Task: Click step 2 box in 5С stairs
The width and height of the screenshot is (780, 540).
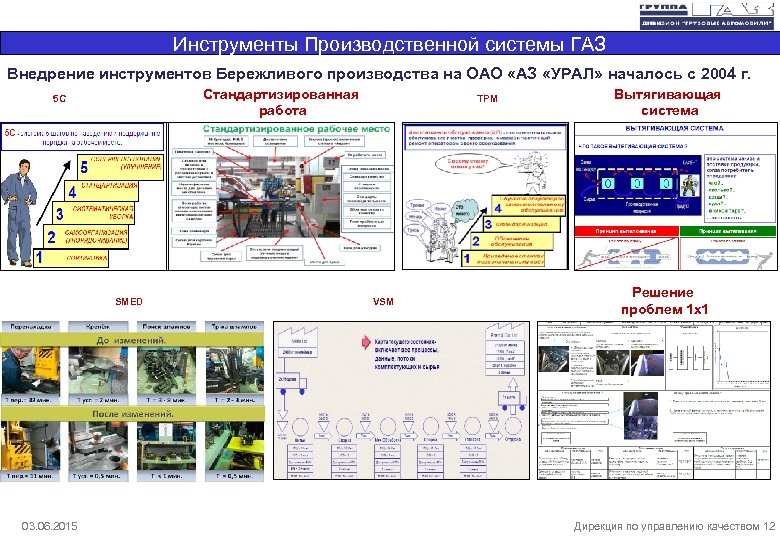Action: point(86,237)
